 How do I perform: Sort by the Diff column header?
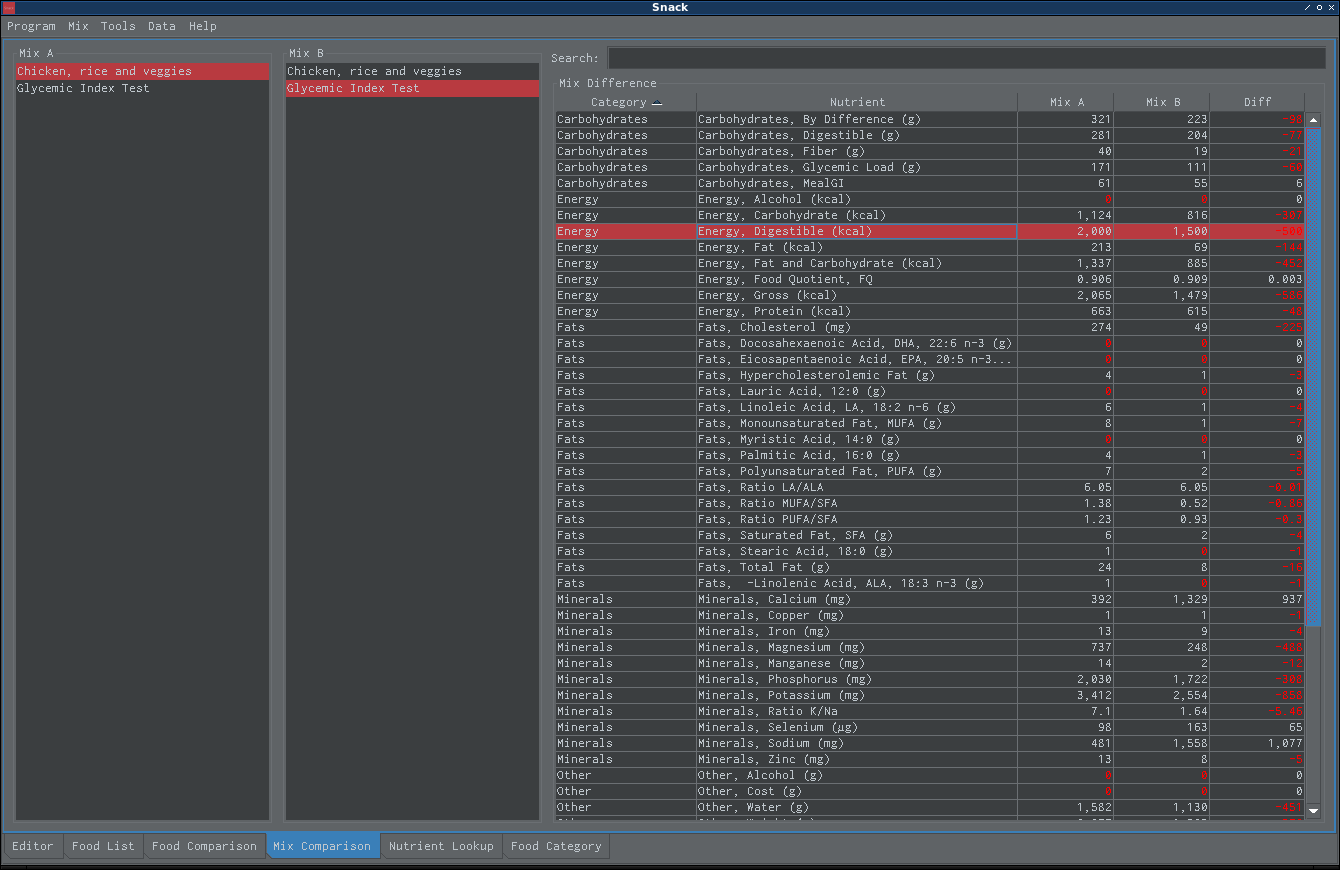1257,102
